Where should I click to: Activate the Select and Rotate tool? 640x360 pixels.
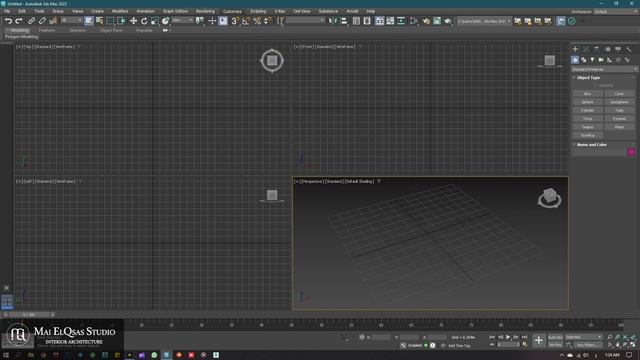pos(144,21)
